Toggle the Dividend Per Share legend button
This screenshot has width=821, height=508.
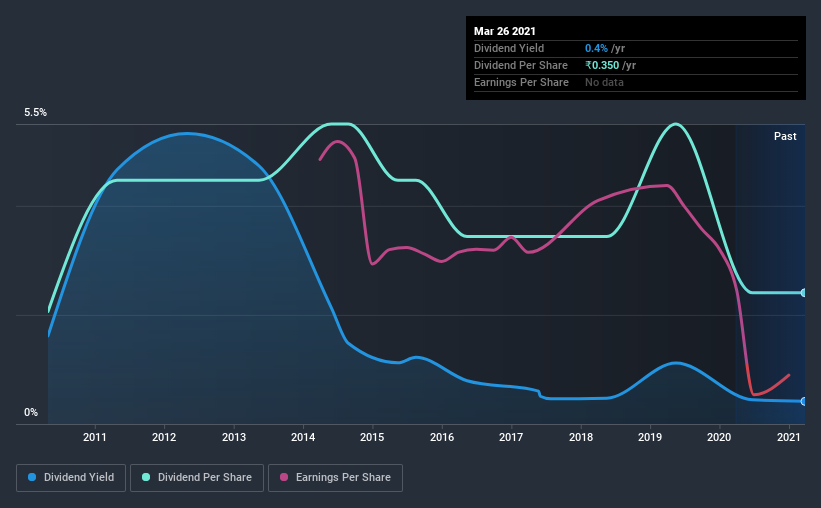[x=197, y=478]
